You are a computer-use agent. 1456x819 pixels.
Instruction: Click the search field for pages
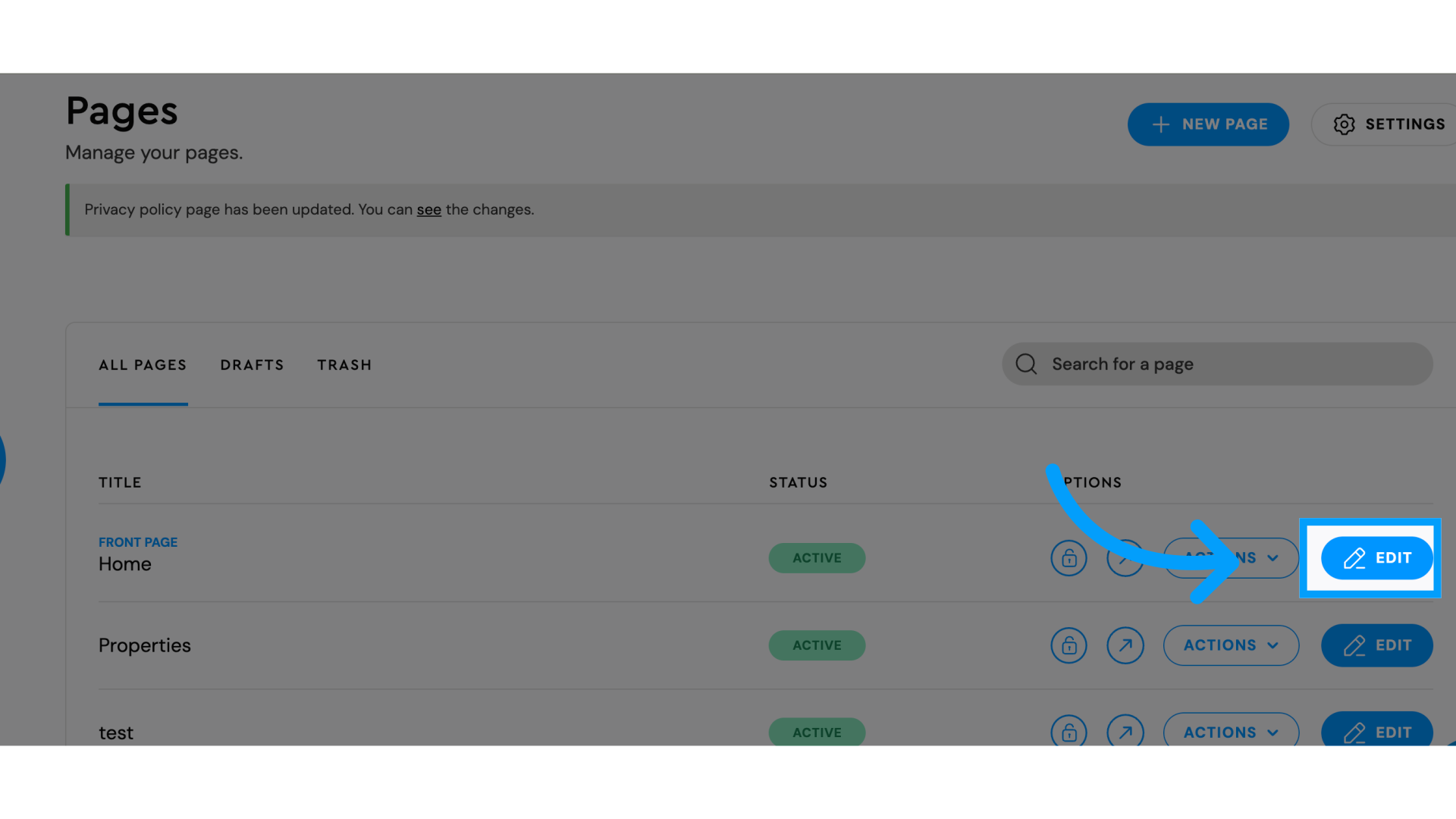tap(1217, 363)
